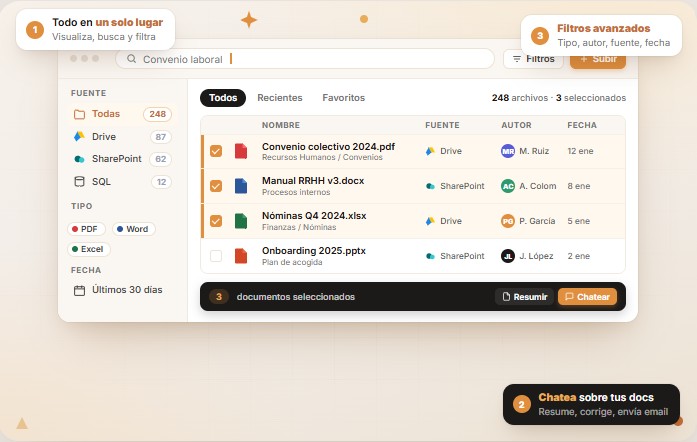The height and width of the screenshot is (442, 697).
Task: Check the Onboarding 2025.pptx checkbox
Action: pos(216,256)
